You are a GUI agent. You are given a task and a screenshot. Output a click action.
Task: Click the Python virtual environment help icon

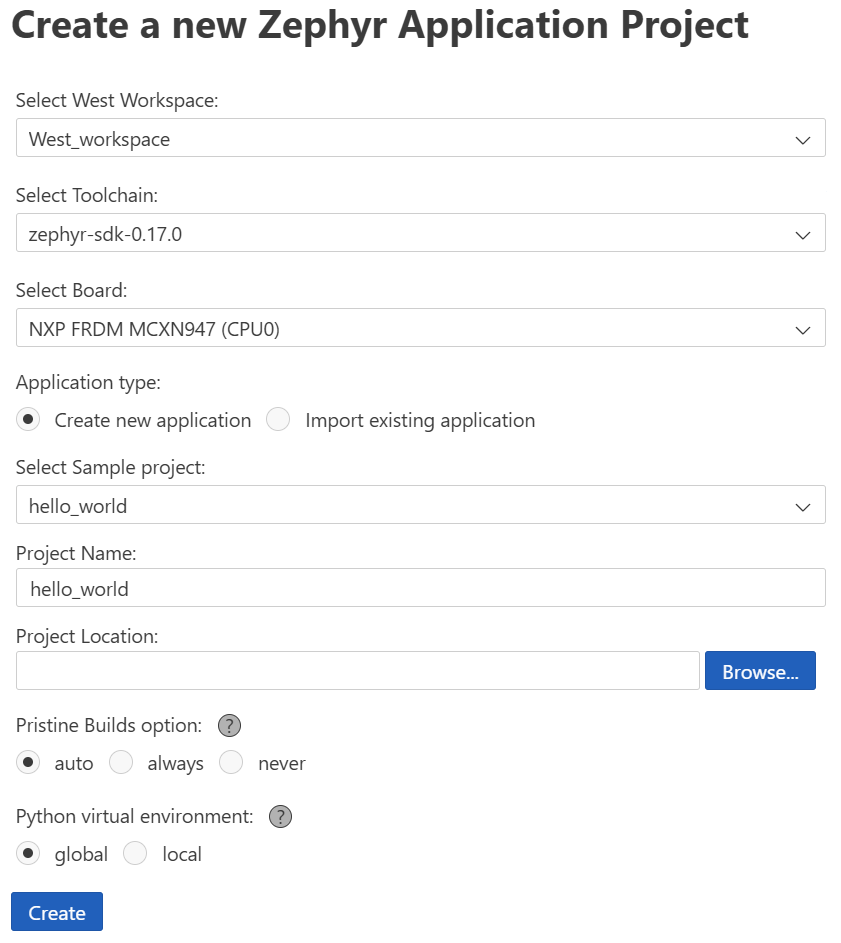280,816
